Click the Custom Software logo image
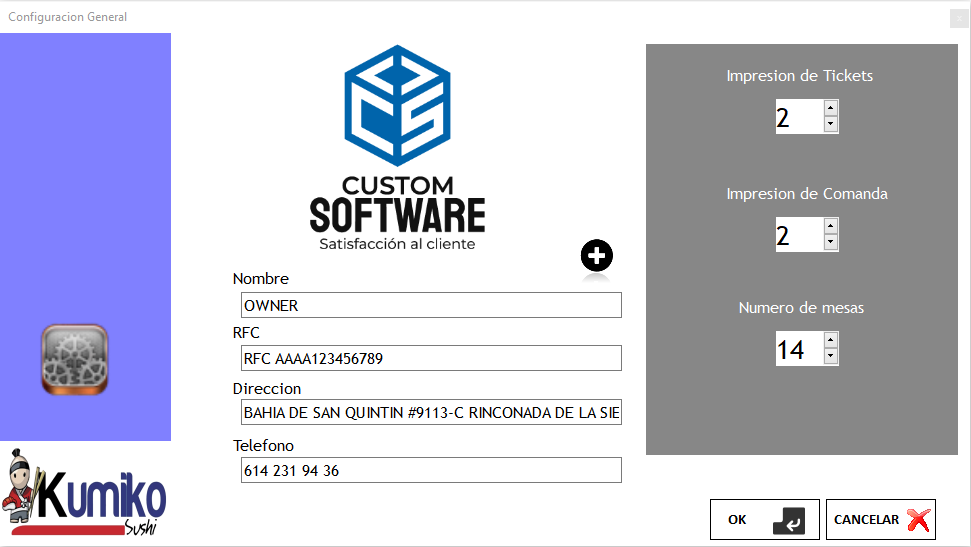 click(398, 147)
